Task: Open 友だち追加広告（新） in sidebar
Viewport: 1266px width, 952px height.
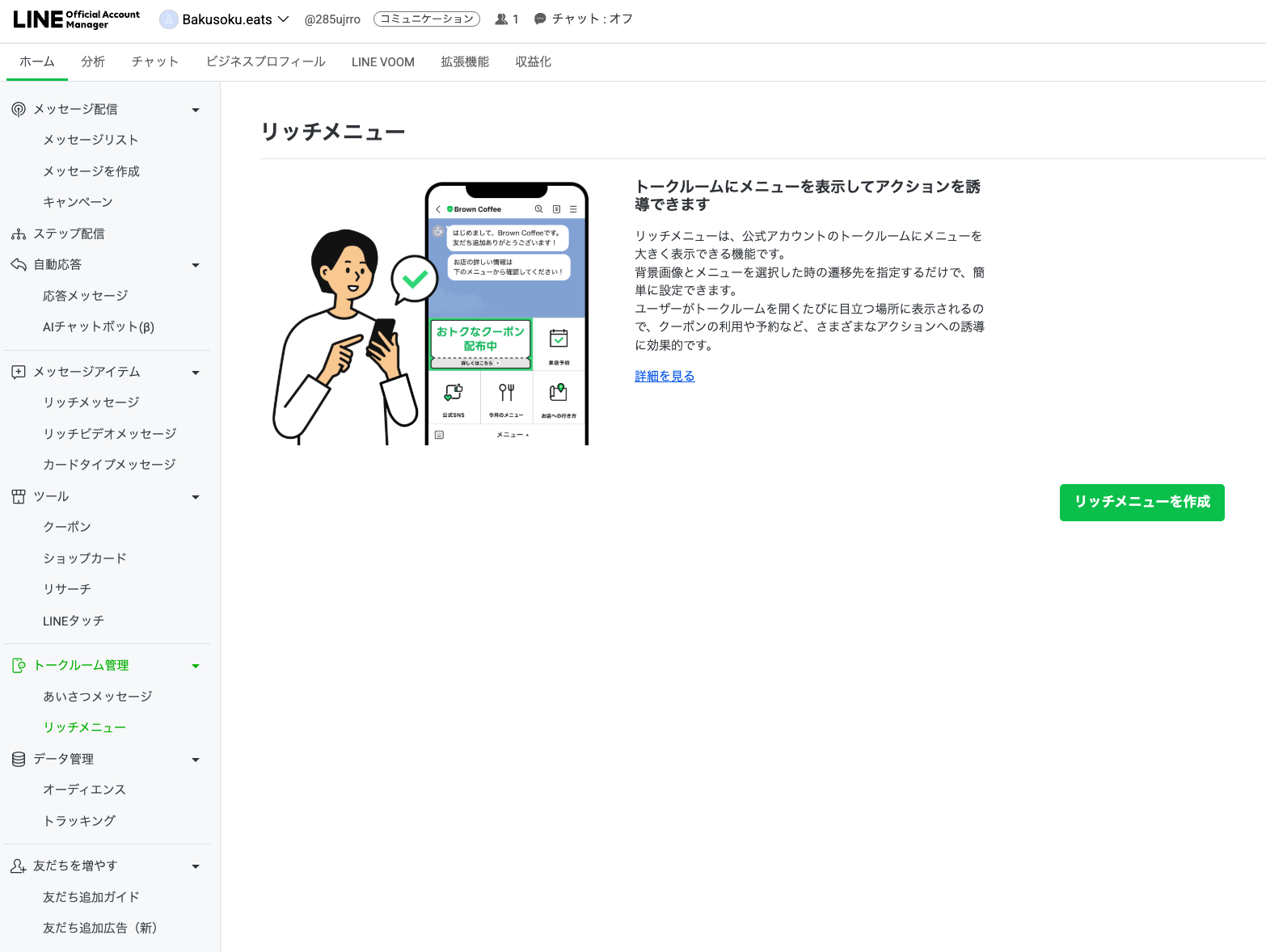Action: (100, 928)
